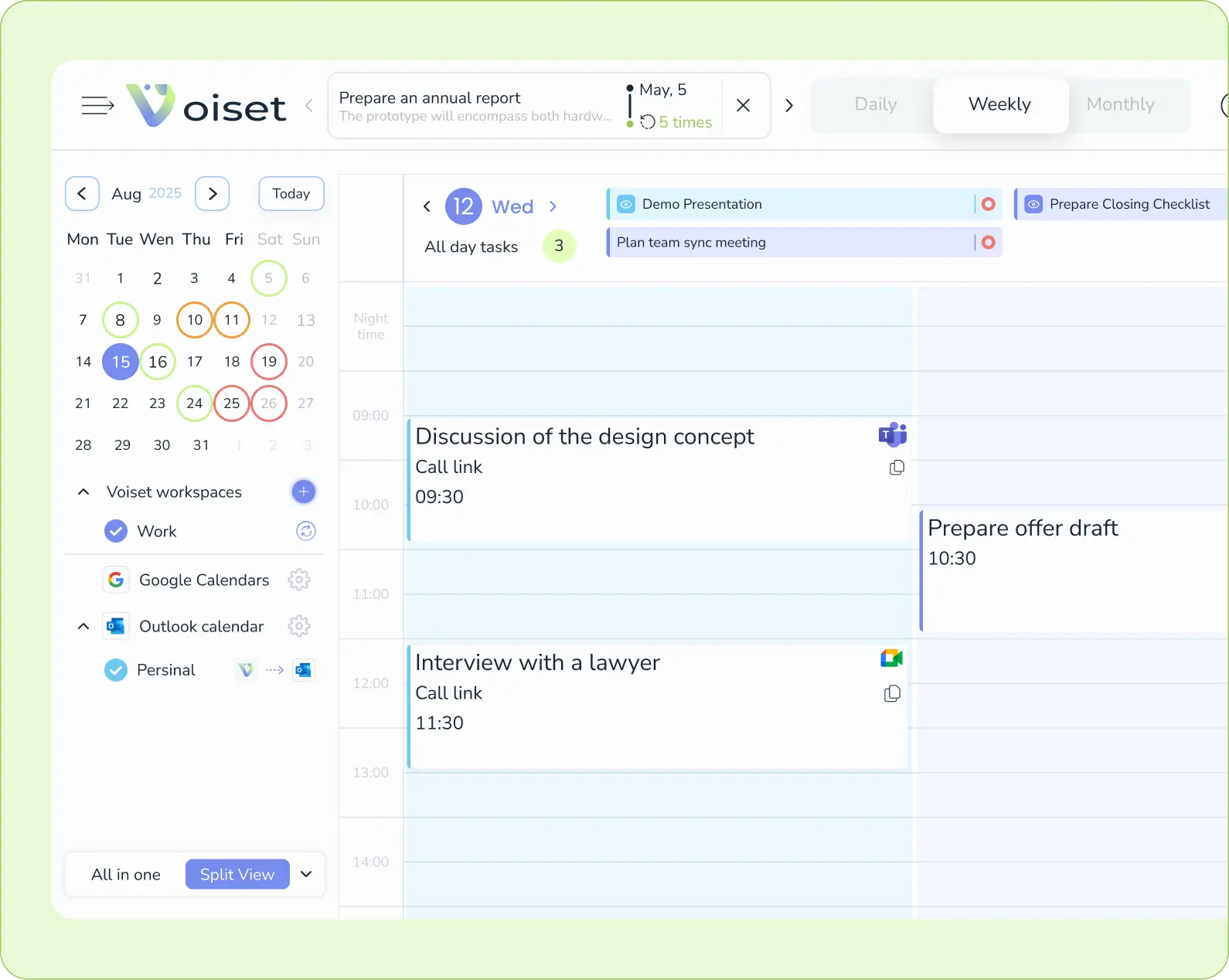Select August 26 in mini calendar

coord(269,403)
